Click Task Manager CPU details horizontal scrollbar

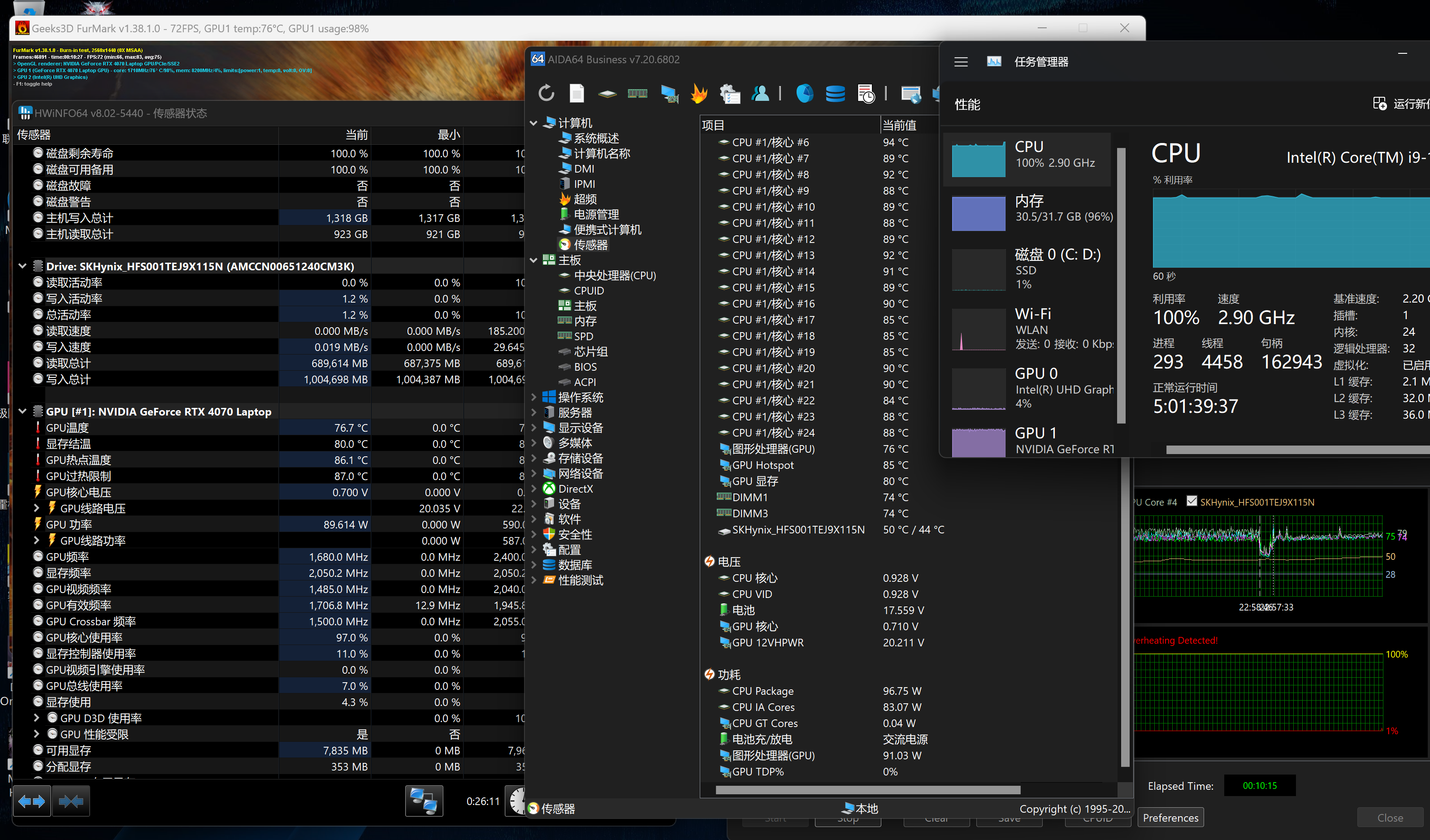(x=1297, y=450)
